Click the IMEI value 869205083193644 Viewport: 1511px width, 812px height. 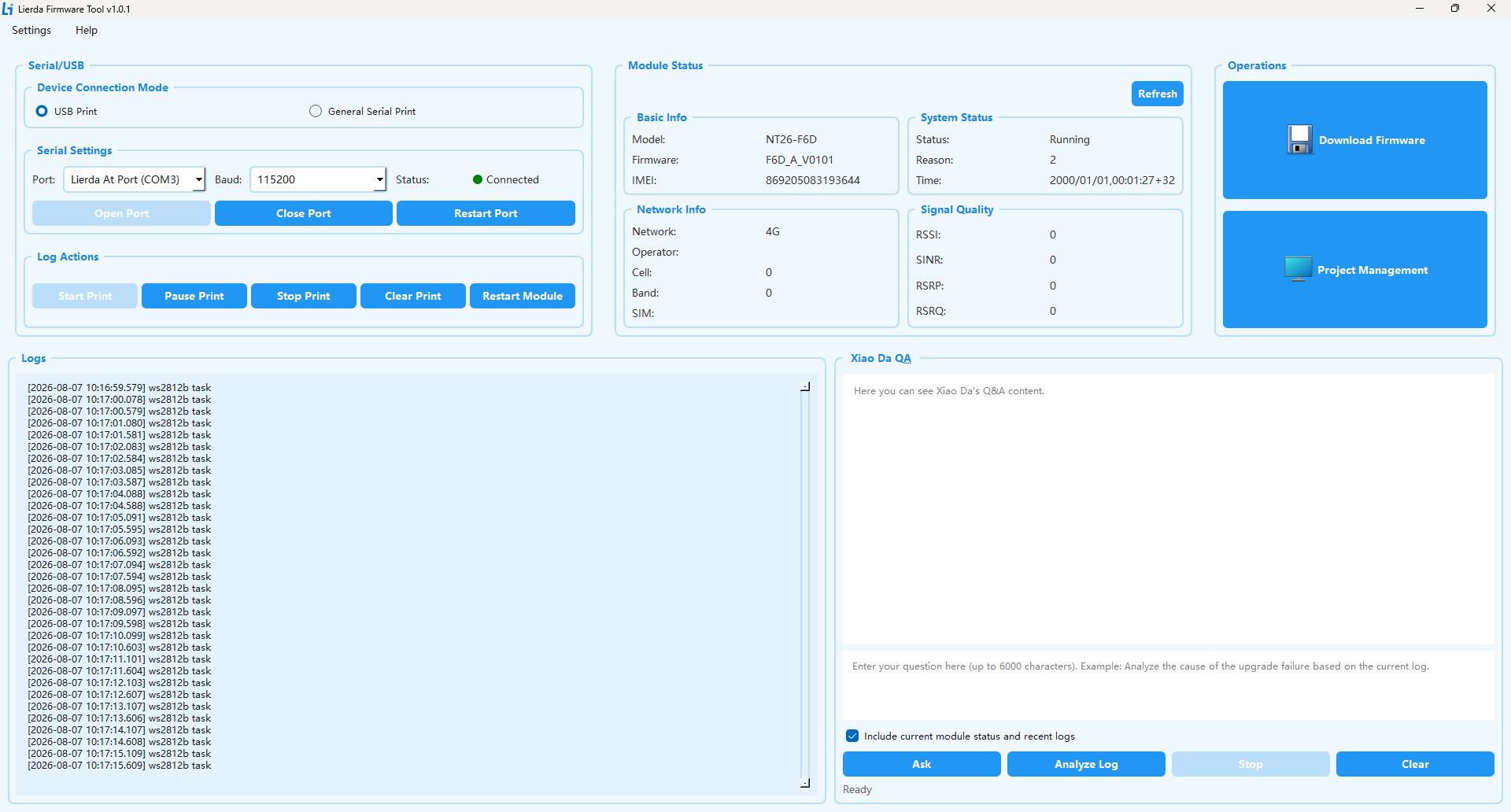click(x=813, y=180)
